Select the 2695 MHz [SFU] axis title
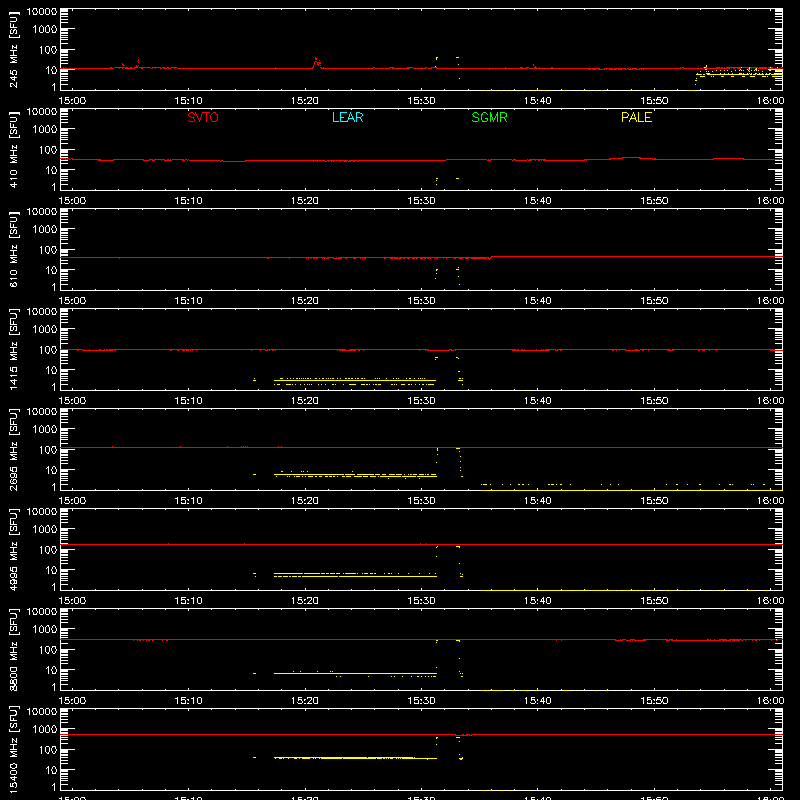 pyautogui.click(x=14, y=449)
